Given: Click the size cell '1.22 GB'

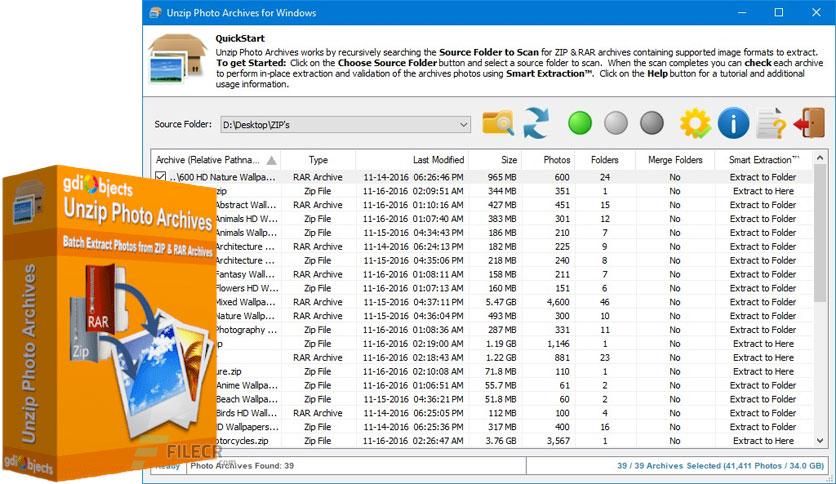Looking at the screenshot, I should coord(501,358).
